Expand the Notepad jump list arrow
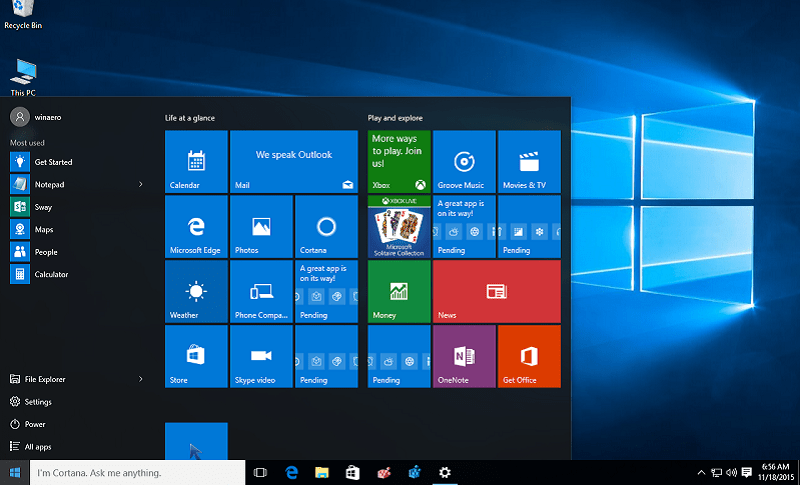This screenshot has width=800, height=485. tap(140, 185)
